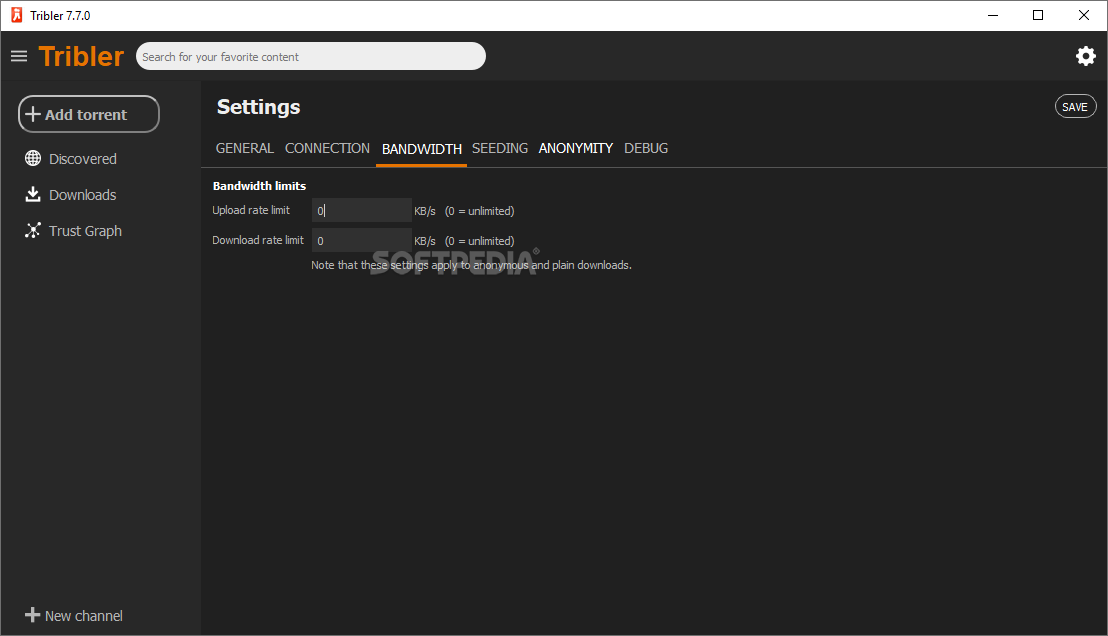Screen dimensions: 1108x636
Task: Click the Tribler logo
Action: pos(81,57)
